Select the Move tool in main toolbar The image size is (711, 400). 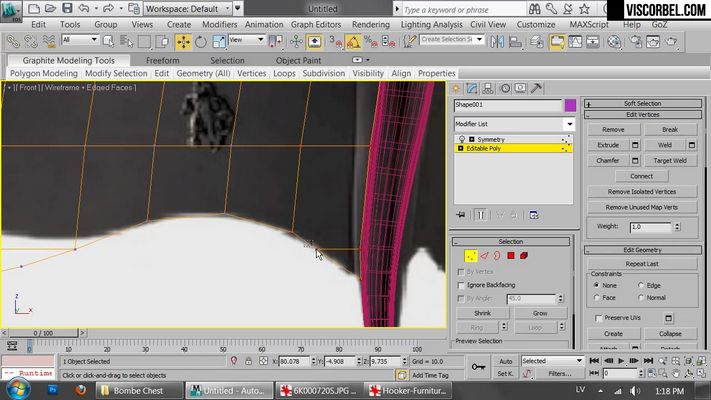[x=183, y=42]
